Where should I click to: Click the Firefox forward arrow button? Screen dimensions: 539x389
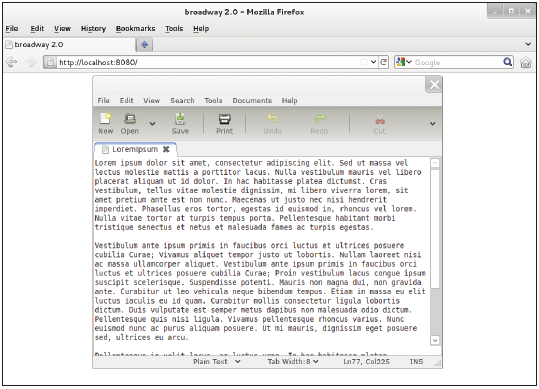coord(31,62)
